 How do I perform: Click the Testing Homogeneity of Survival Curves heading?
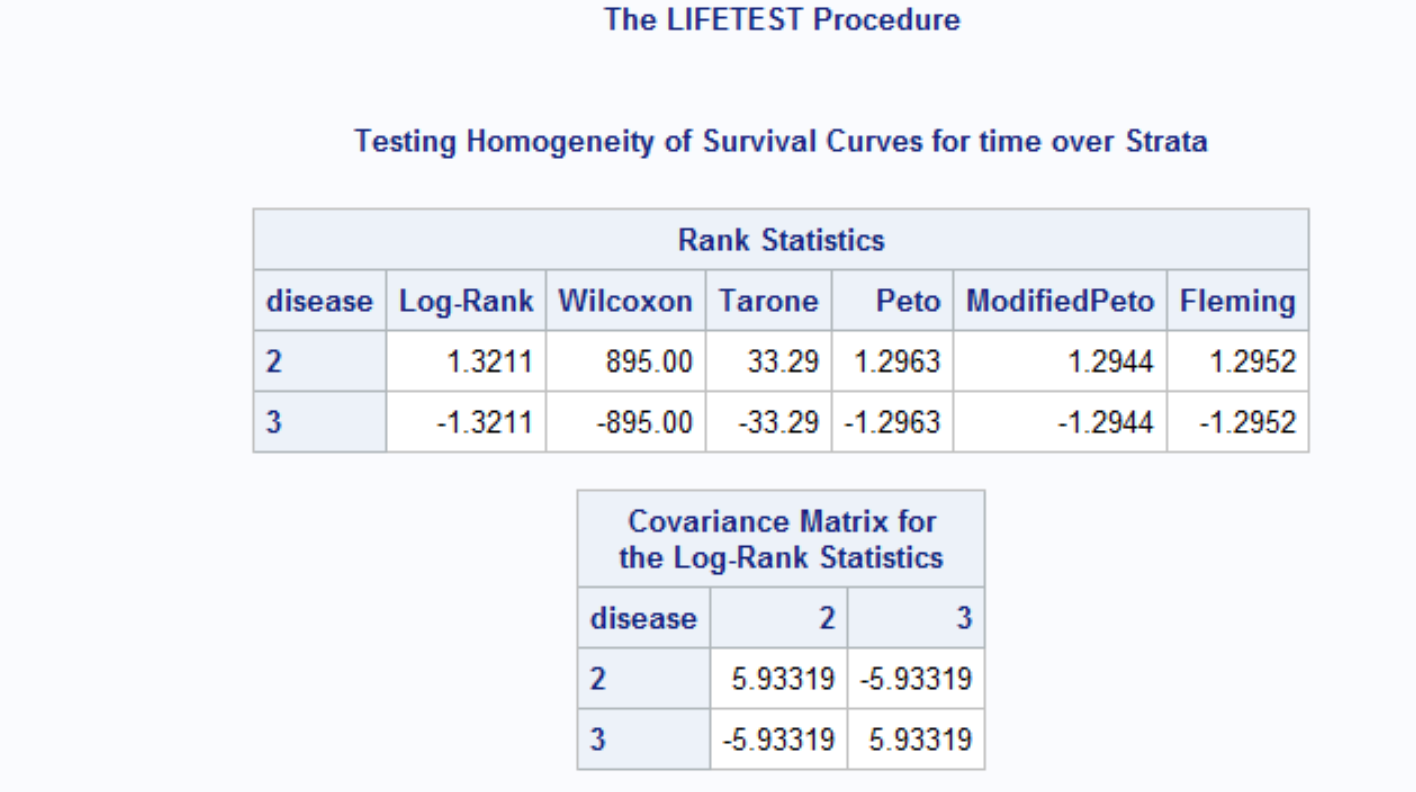[781, 141]
